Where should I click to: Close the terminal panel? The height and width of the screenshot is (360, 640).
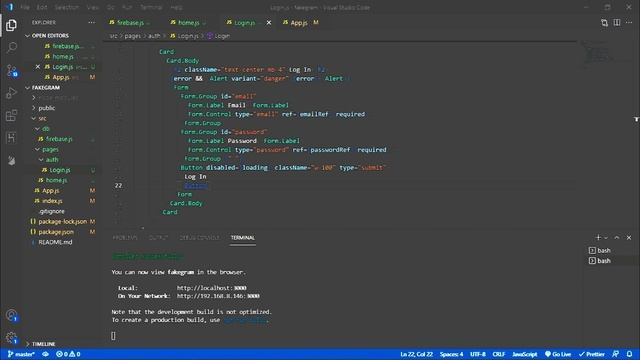click(x=629, y=238)
